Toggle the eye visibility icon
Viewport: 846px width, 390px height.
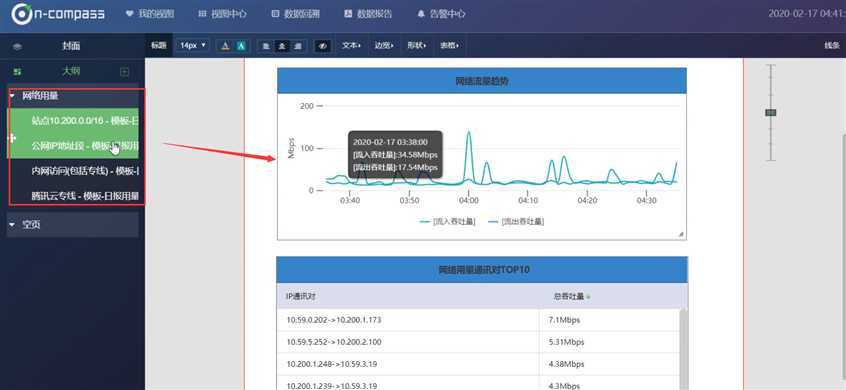coord(323,46)
